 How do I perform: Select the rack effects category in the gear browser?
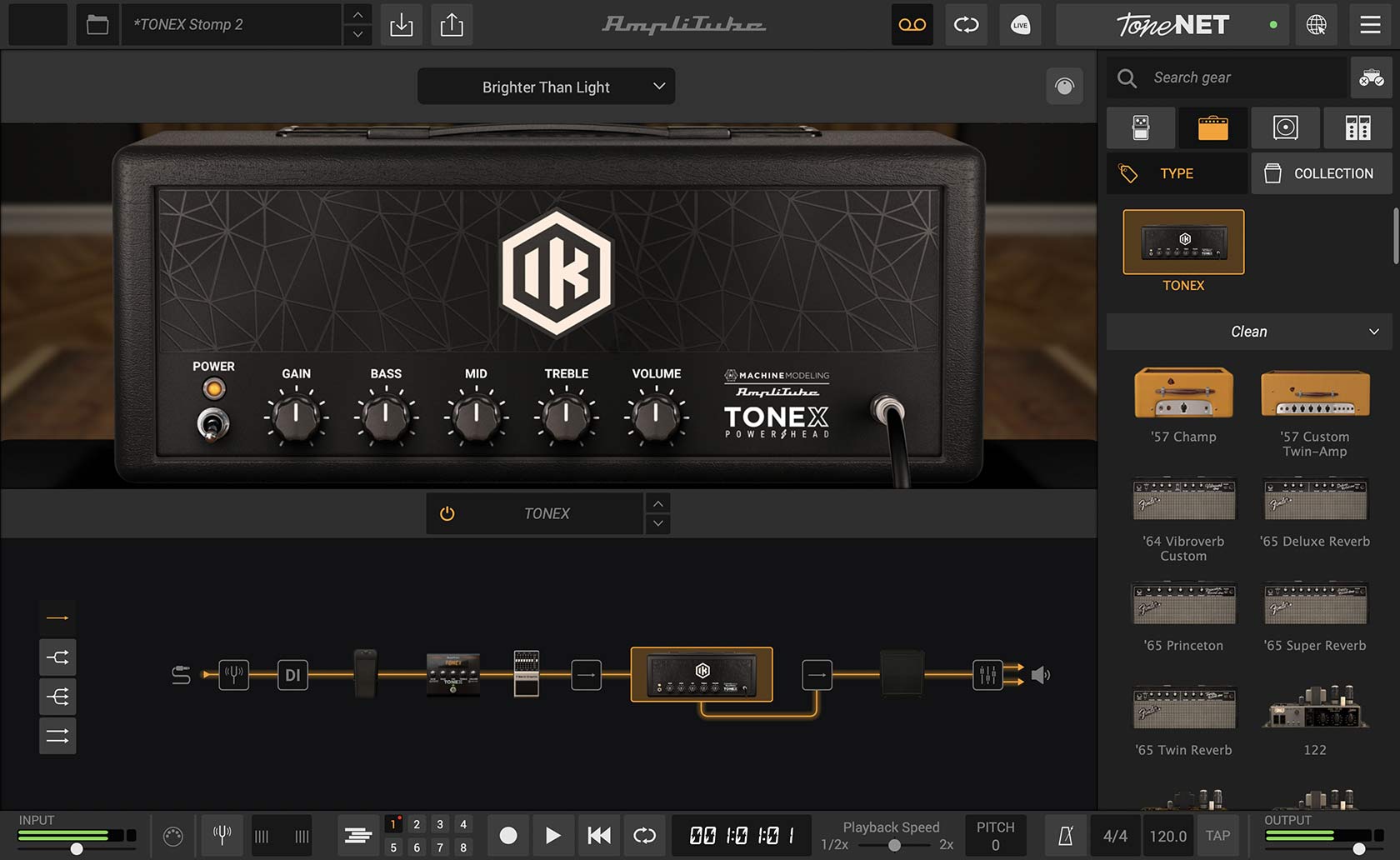1357,127
